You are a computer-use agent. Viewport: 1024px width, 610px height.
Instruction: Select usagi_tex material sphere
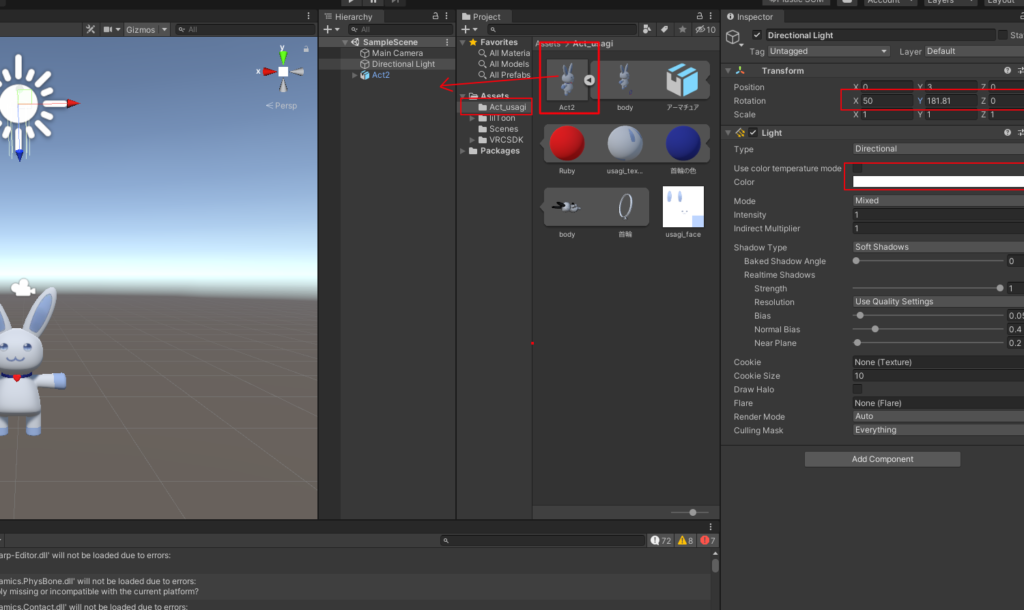pyautogui.click(x=625, y=144)
